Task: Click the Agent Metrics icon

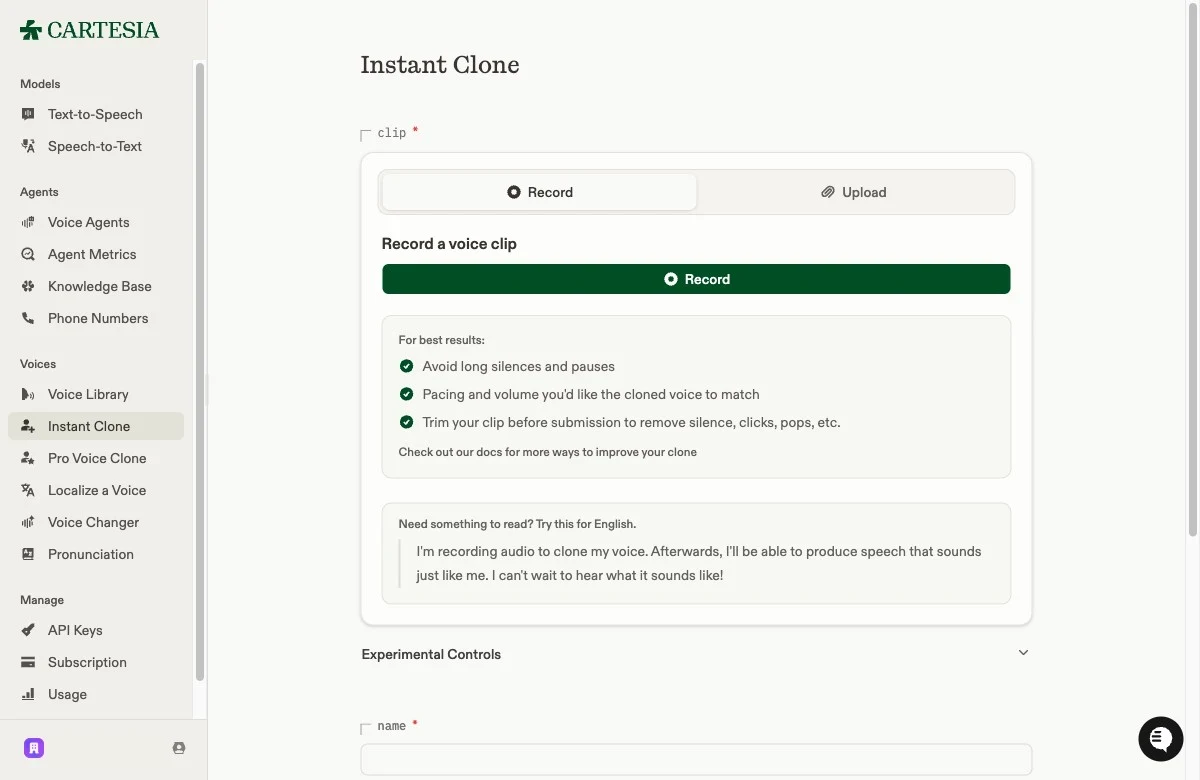Action: point(28,254)
